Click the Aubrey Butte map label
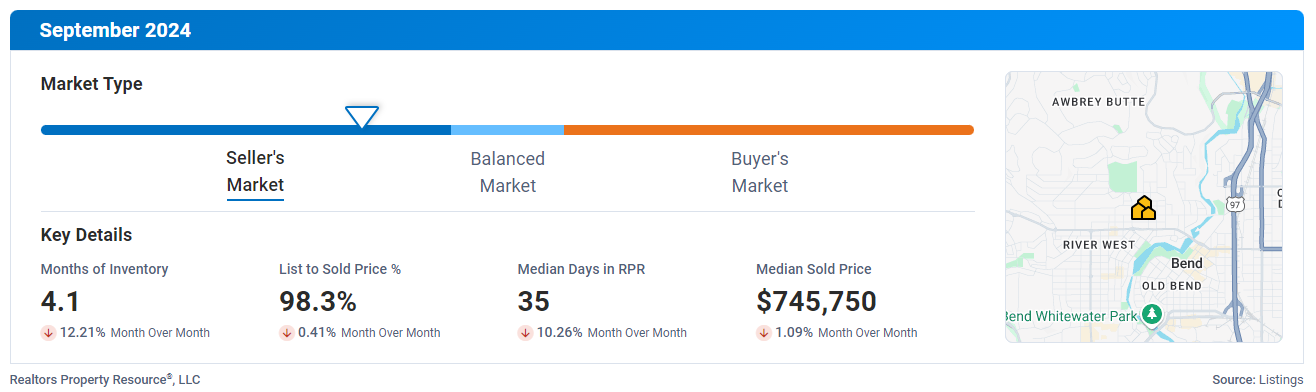This screenshot has height=392, width=1316. click(1099, 102)
